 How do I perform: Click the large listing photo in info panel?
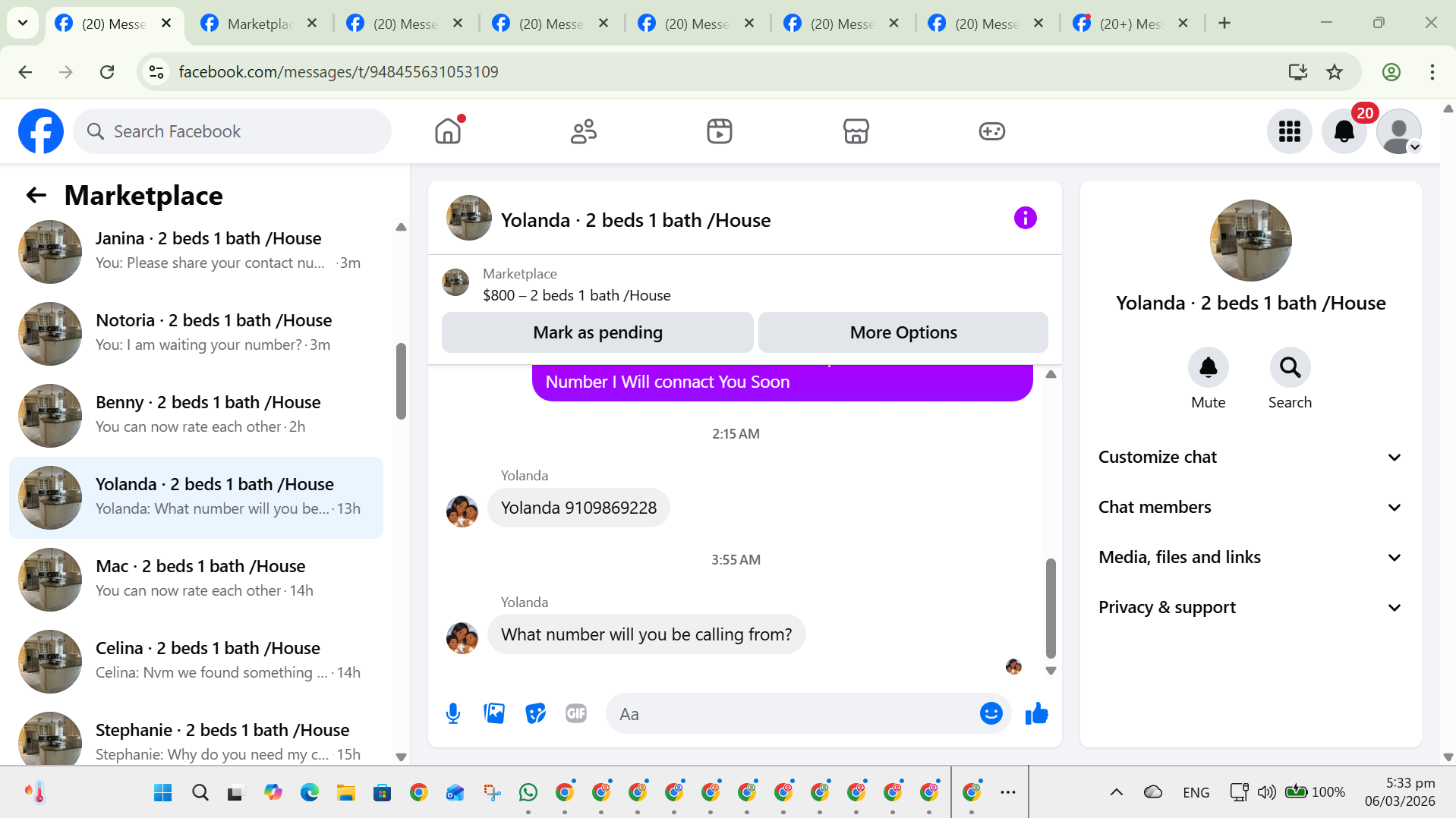pos(1250,241)
